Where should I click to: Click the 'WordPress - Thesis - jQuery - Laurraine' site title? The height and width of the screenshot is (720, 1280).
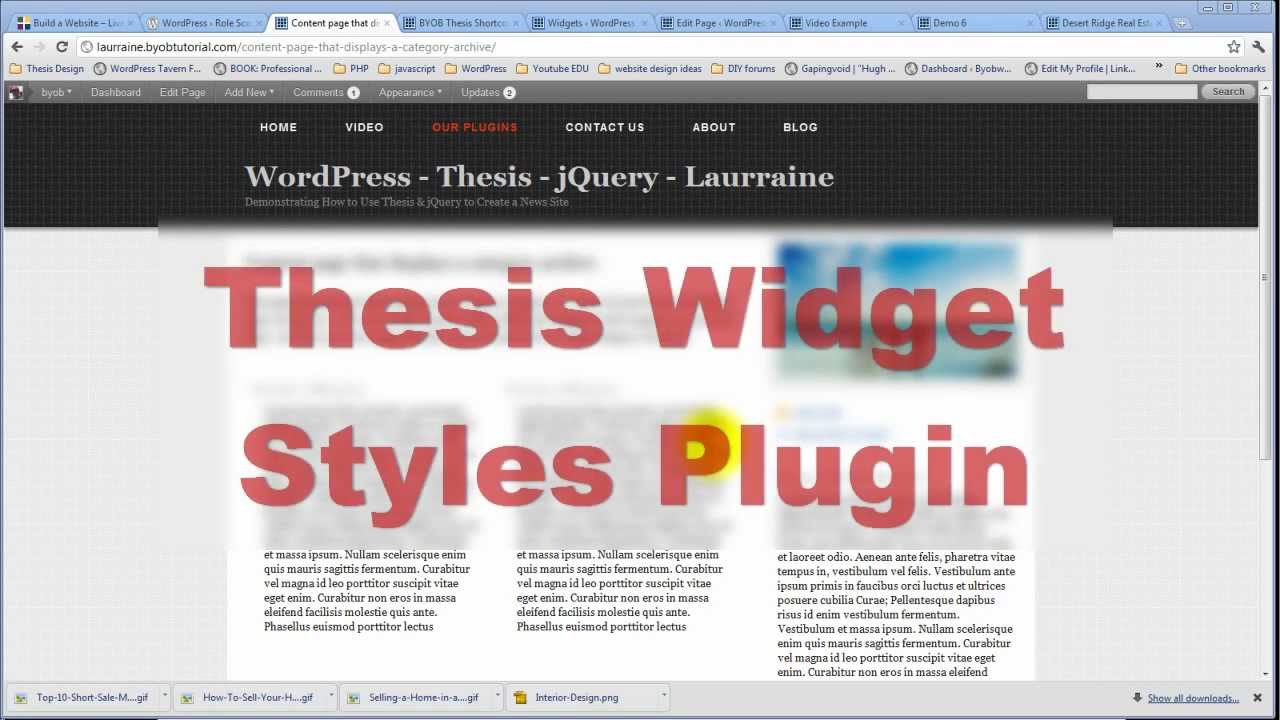point(539,177)
